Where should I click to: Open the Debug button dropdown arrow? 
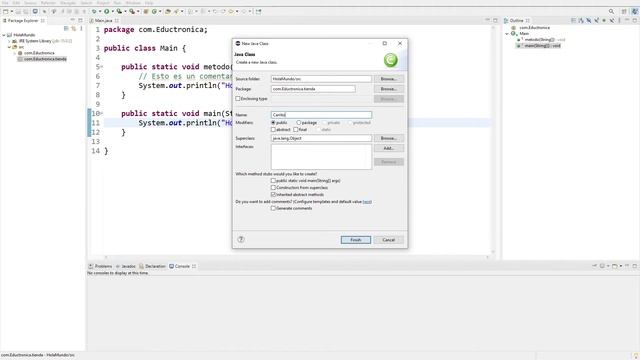pyautogui.click(x=100, y=11)
